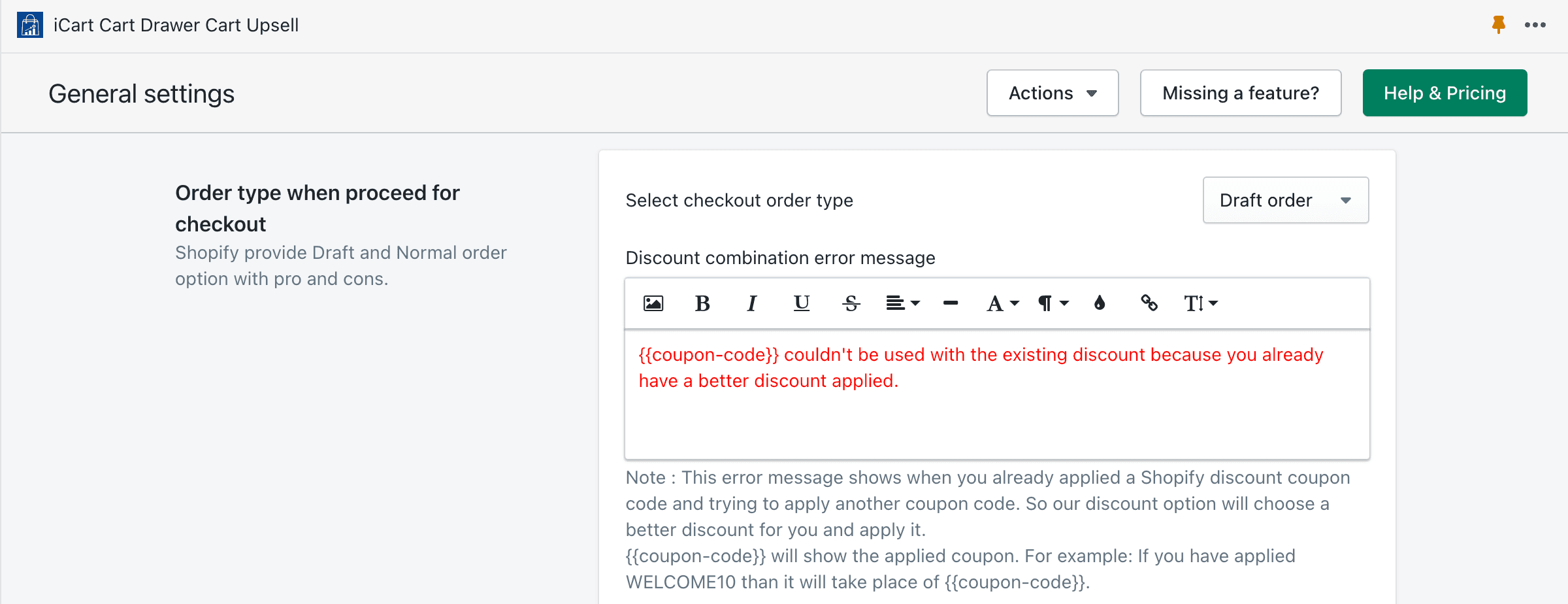Open the font size dropdown
The height and width of the screenshot is (604, 1568).
coord(1201,303)
